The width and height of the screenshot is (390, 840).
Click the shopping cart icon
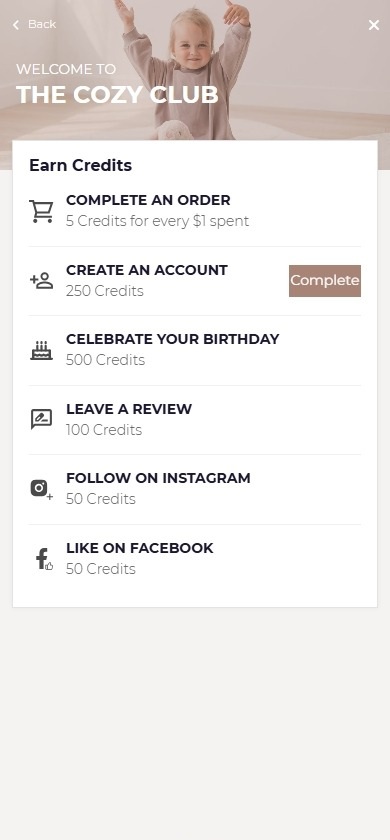coord(41,212)
